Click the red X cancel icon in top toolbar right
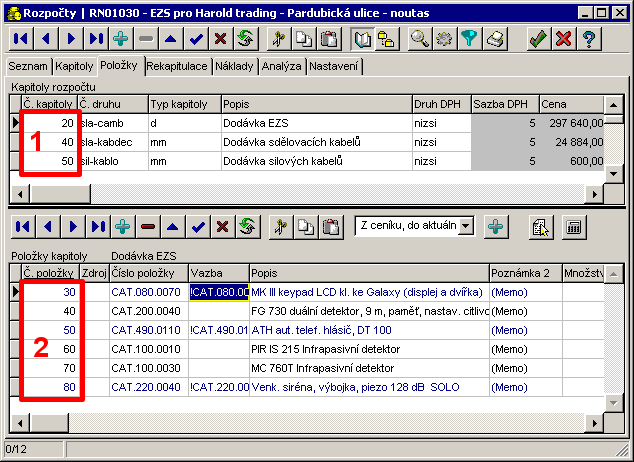This screenshot has width=634, height=462. (563, 39)
